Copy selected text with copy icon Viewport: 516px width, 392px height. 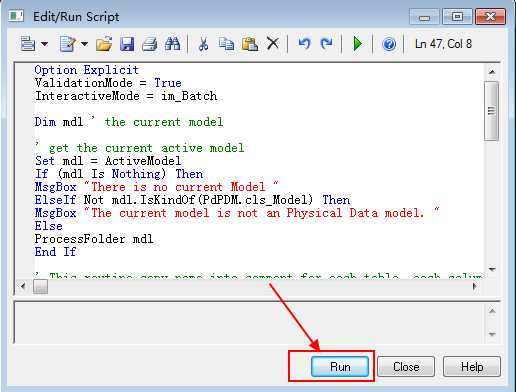226,44
